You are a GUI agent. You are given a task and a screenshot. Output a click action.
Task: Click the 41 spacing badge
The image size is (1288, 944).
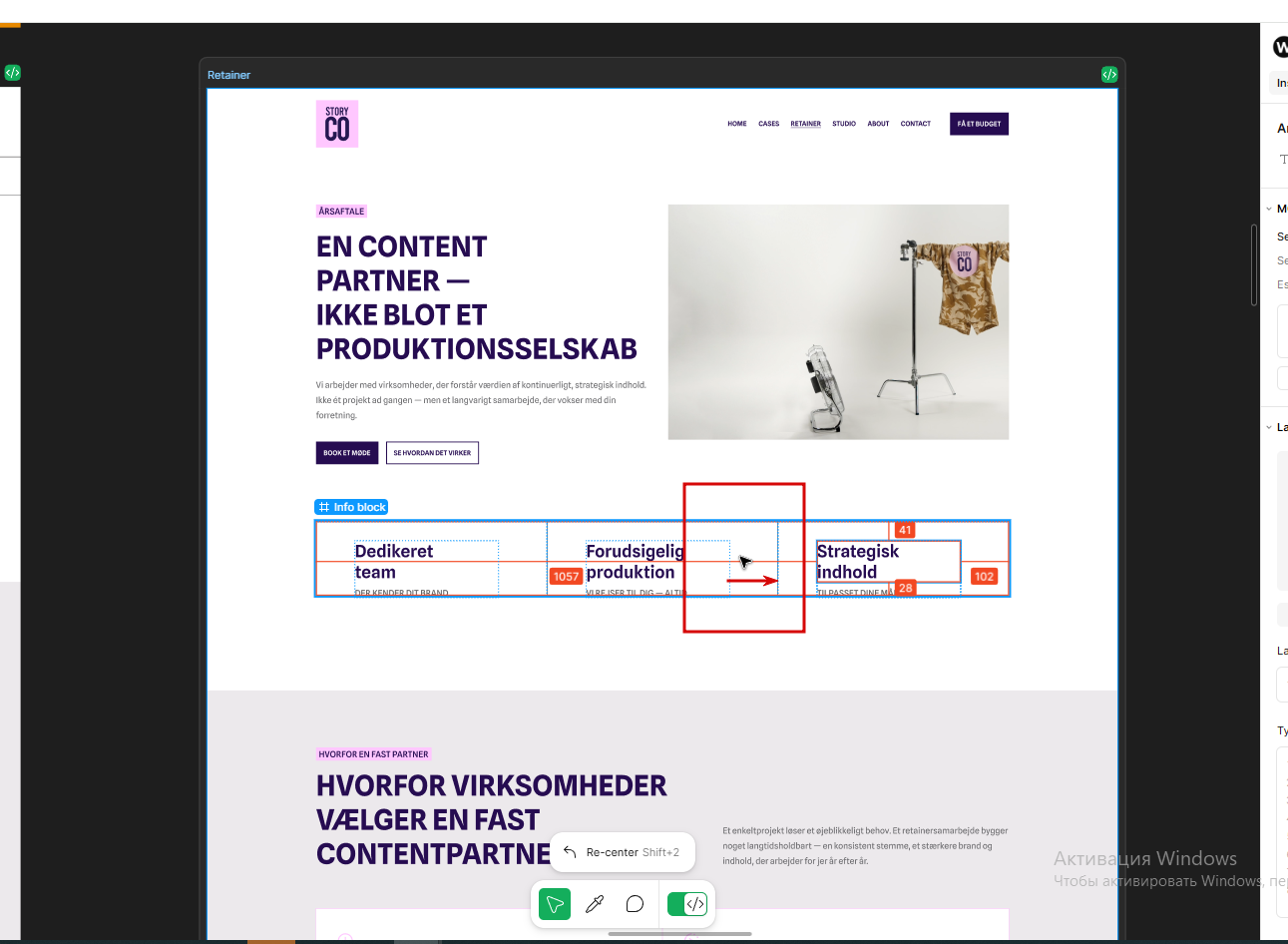click(905, 530)
